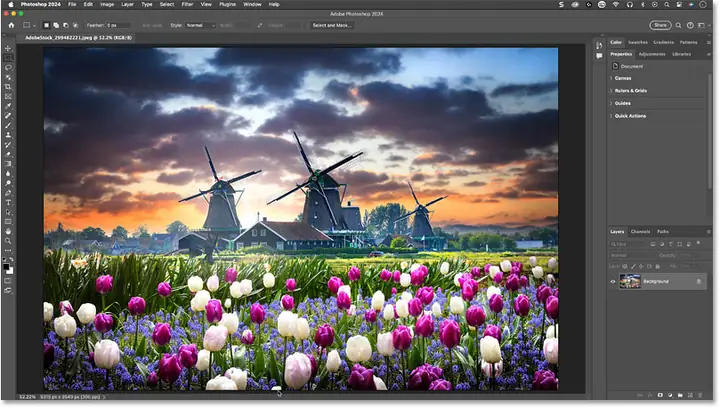This screenshot has width=720, height=408.
Task: Select the Eraser tool
Action: pyautogui.click(x=8, y=154)
